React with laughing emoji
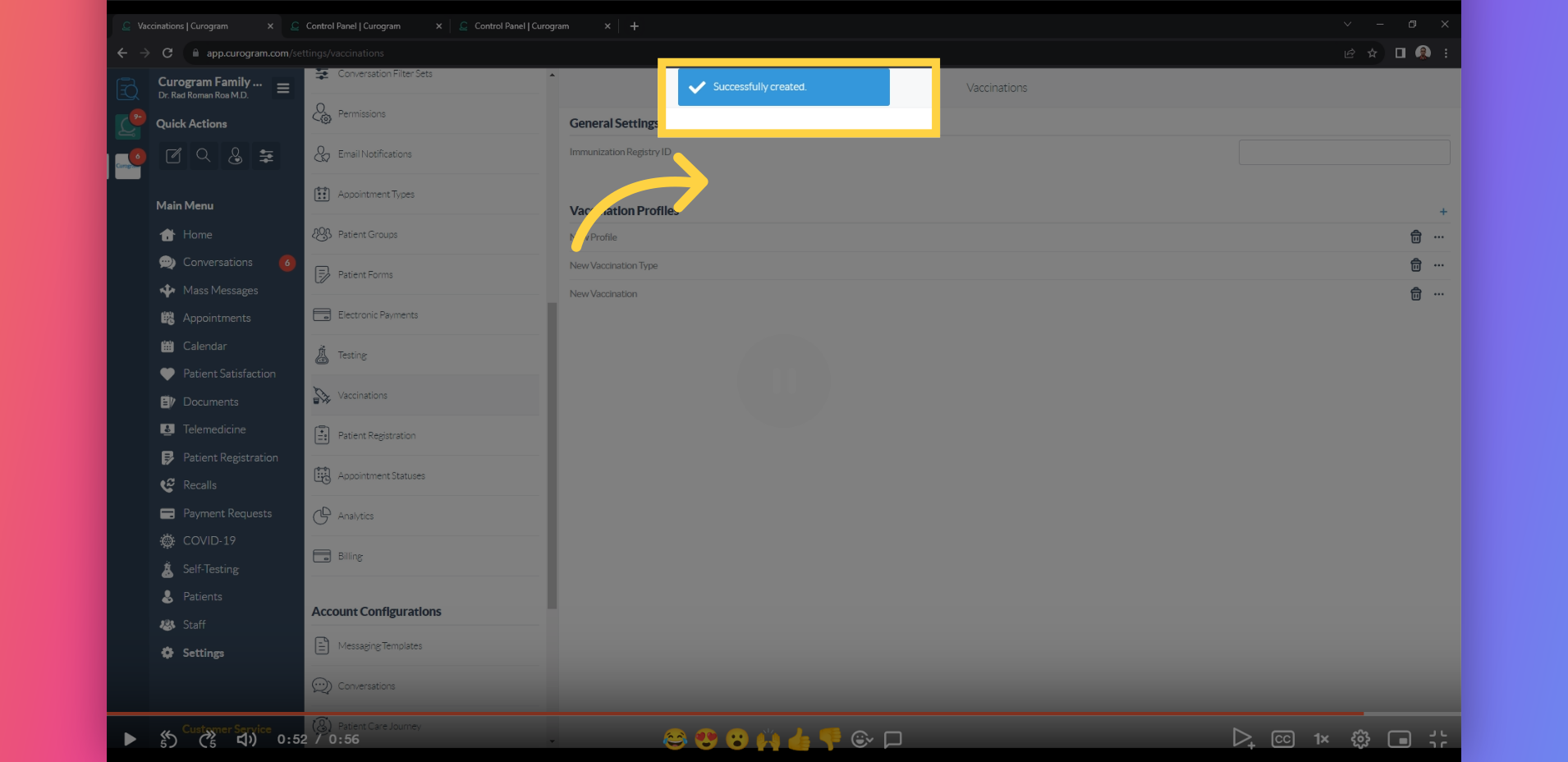The height and width of the screenshot is (762, 1568). coord(675,739)
